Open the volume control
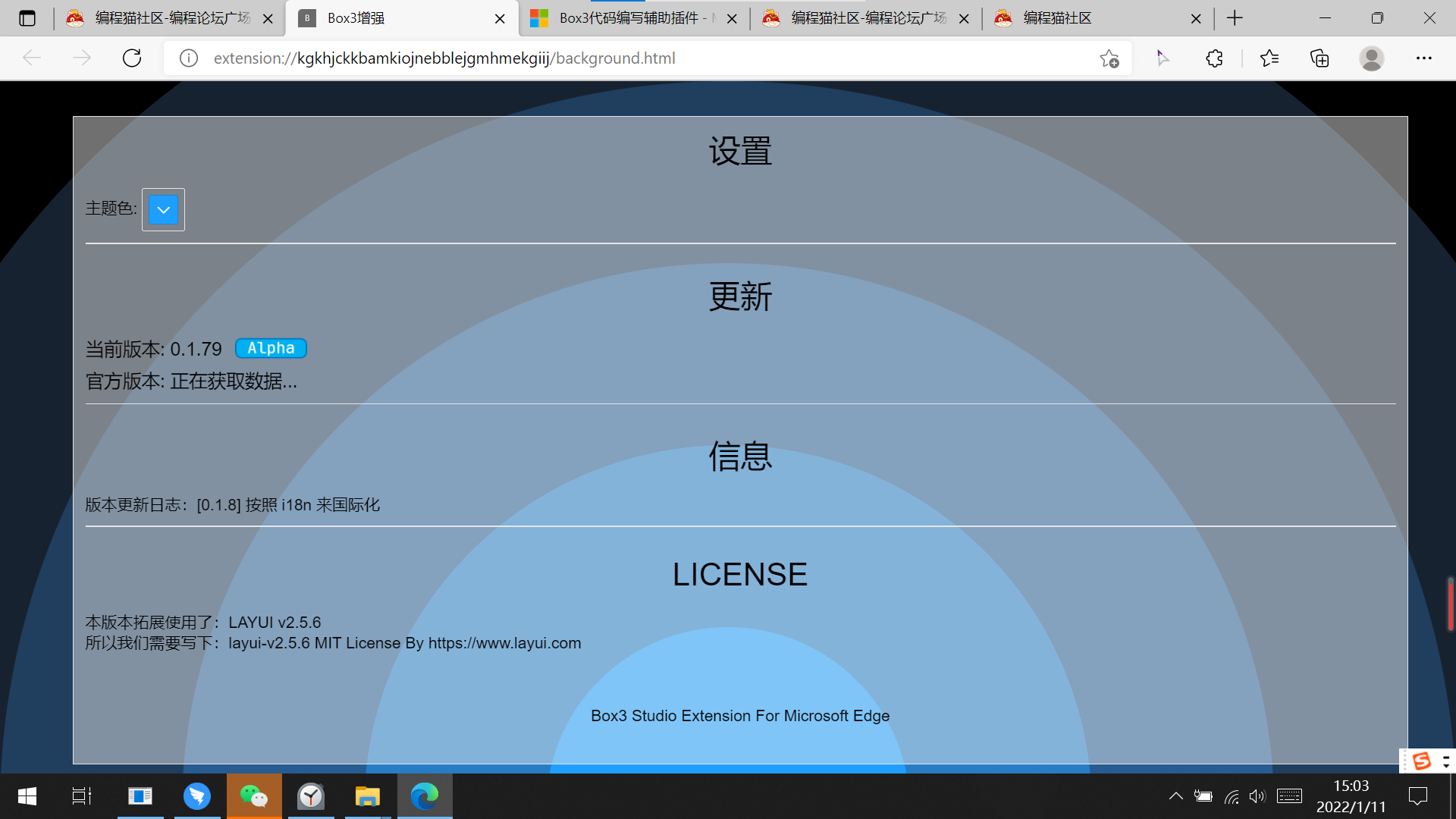This screenshot has height=819, width=1456. 1257,796
